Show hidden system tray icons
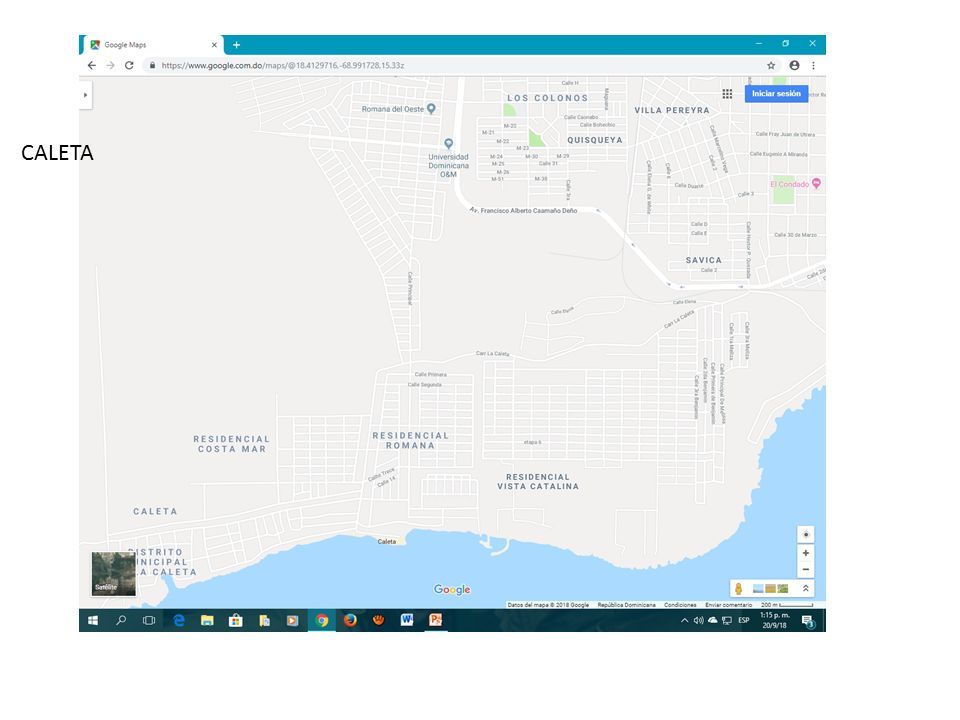 (684, 620)
